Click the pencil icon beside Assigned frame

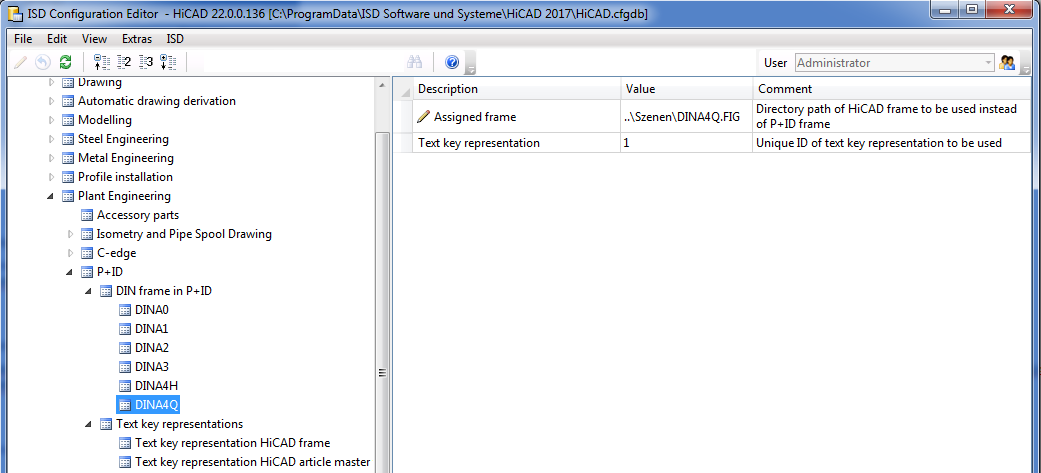tap(424, 117)
